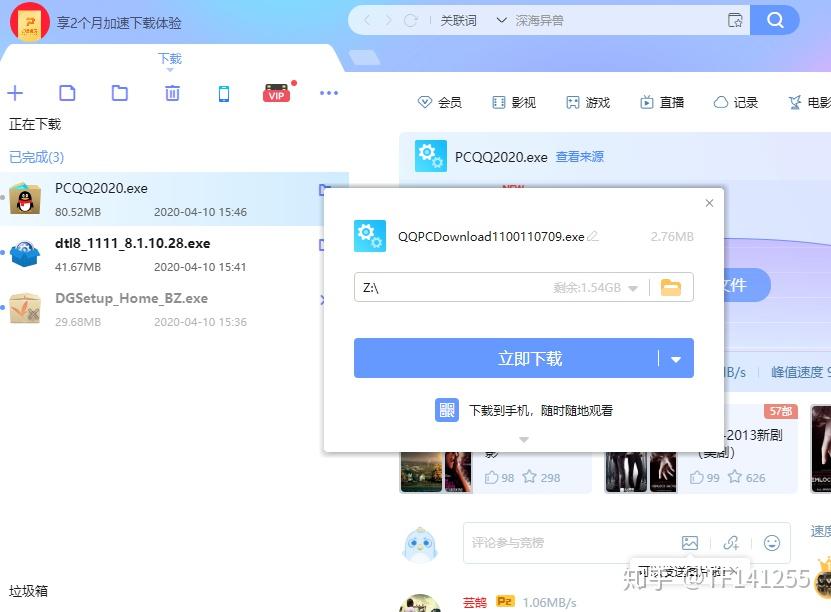Click the blank file icon in toolbar
Screen dimensions: 831x612
(67, 93)
